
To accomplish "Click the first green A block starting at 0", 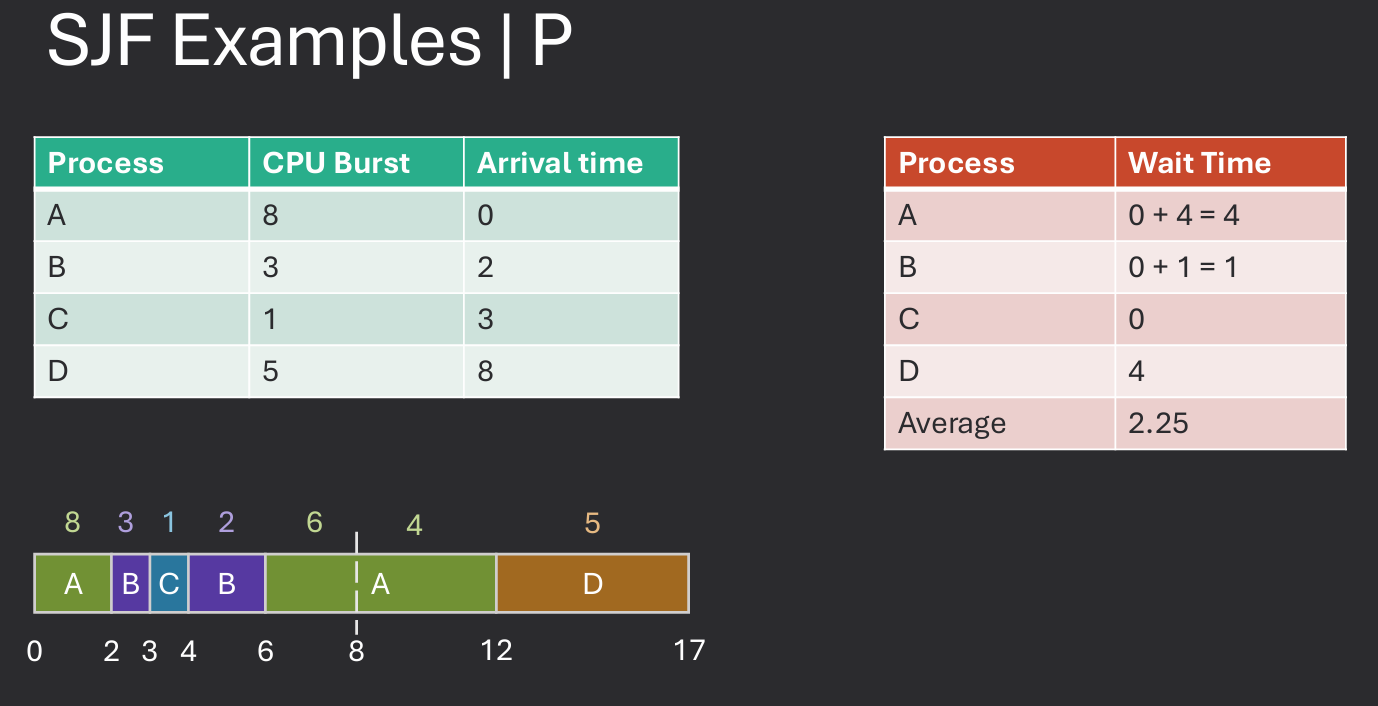I will (x=73, y=583).
